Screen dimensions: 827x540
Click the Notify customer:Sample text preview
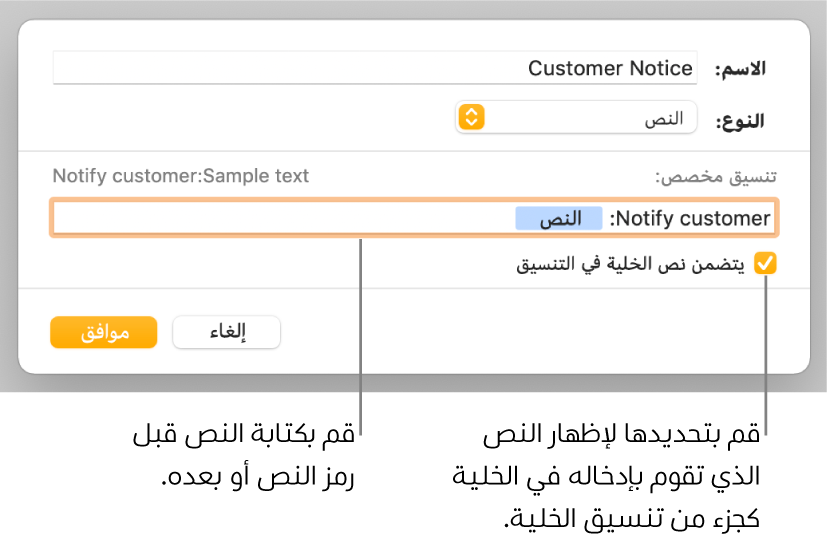(180, 177)
